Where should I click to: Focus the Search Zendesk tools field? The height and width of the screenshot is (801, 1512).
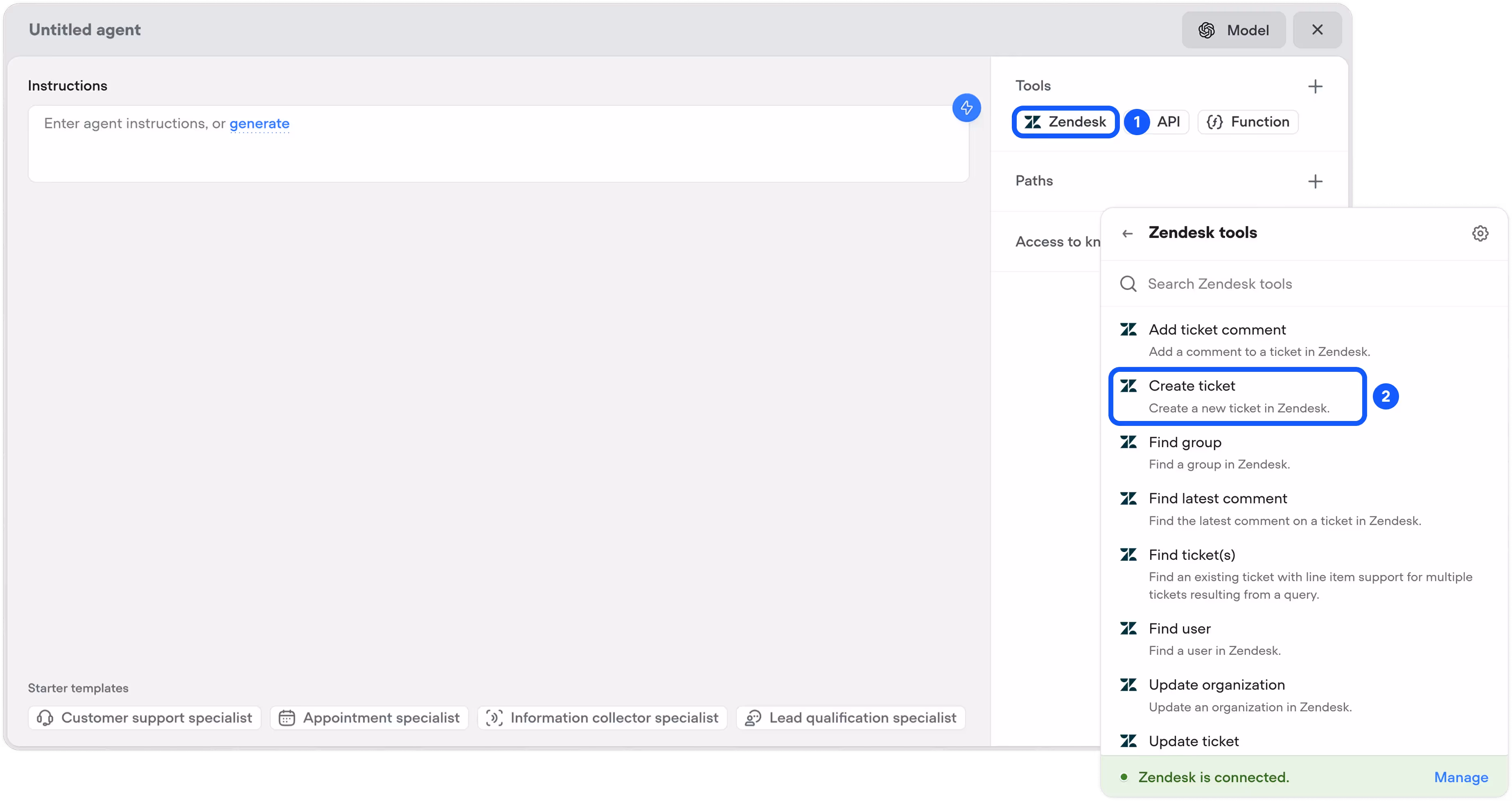pyautogui.click(x=1291, y=284)
